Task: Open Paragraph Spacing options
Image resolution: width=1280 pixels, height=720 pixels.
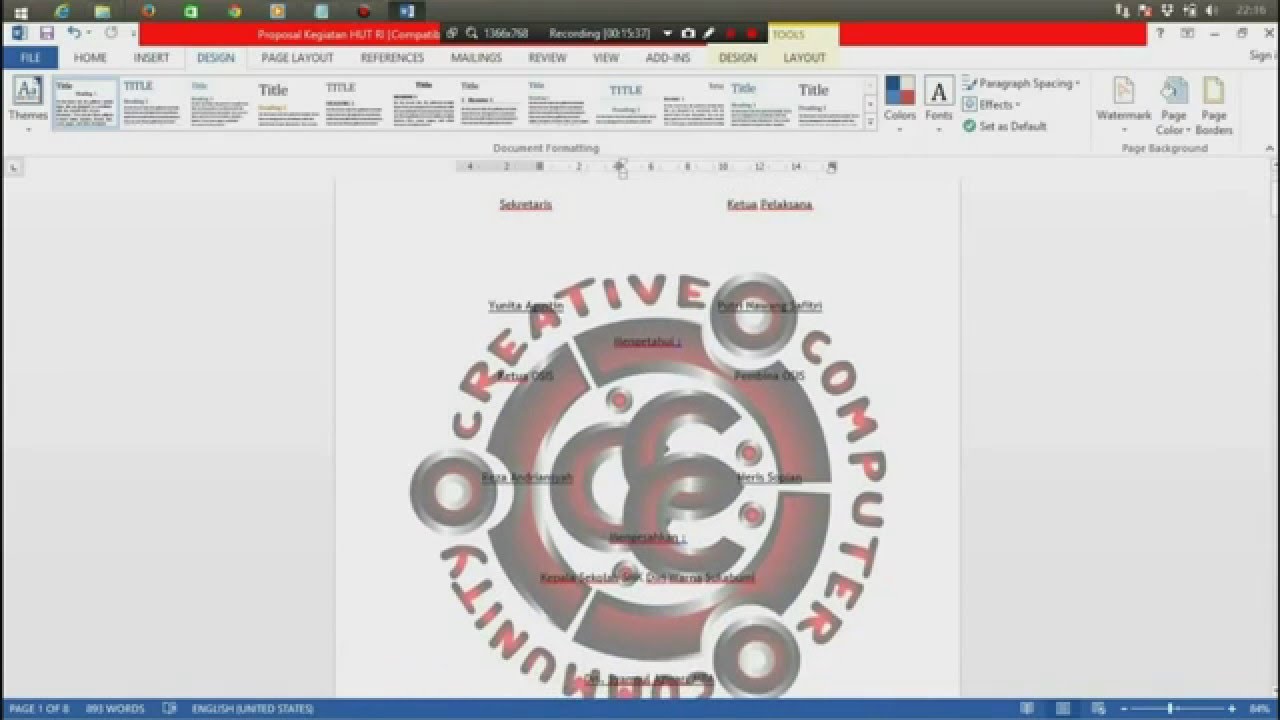Action: tap(1021, 84)
